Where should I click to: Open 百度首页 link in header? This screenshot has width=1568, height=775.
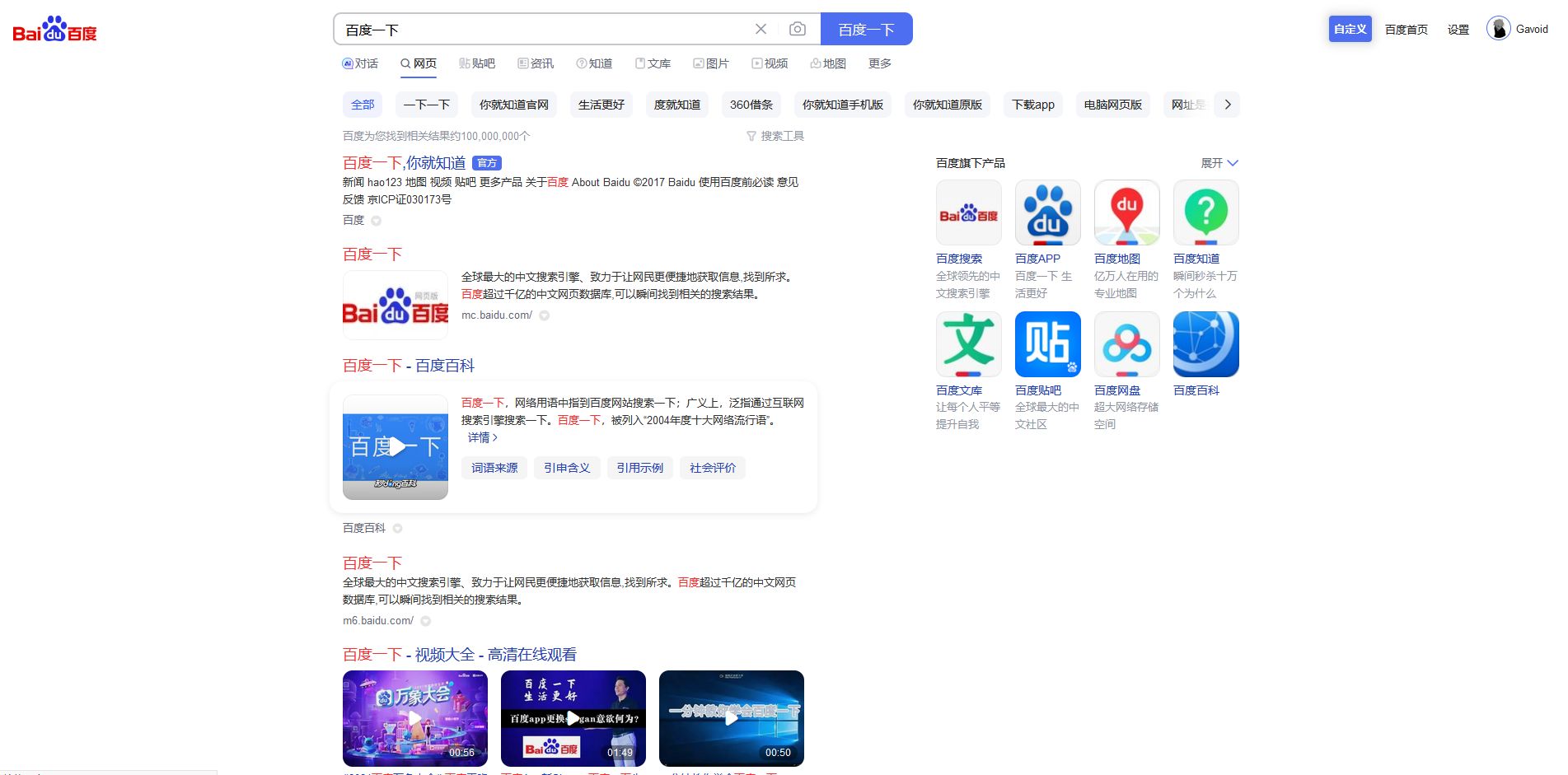point(1406,30)
